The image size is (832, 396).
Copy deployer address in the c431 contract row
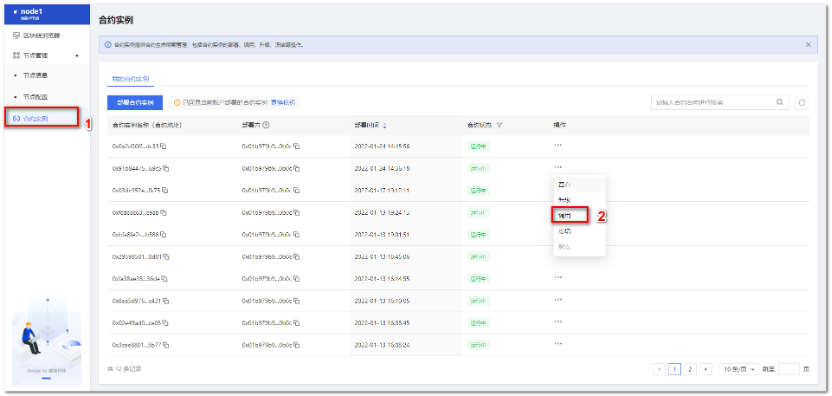tap(297, 301)
